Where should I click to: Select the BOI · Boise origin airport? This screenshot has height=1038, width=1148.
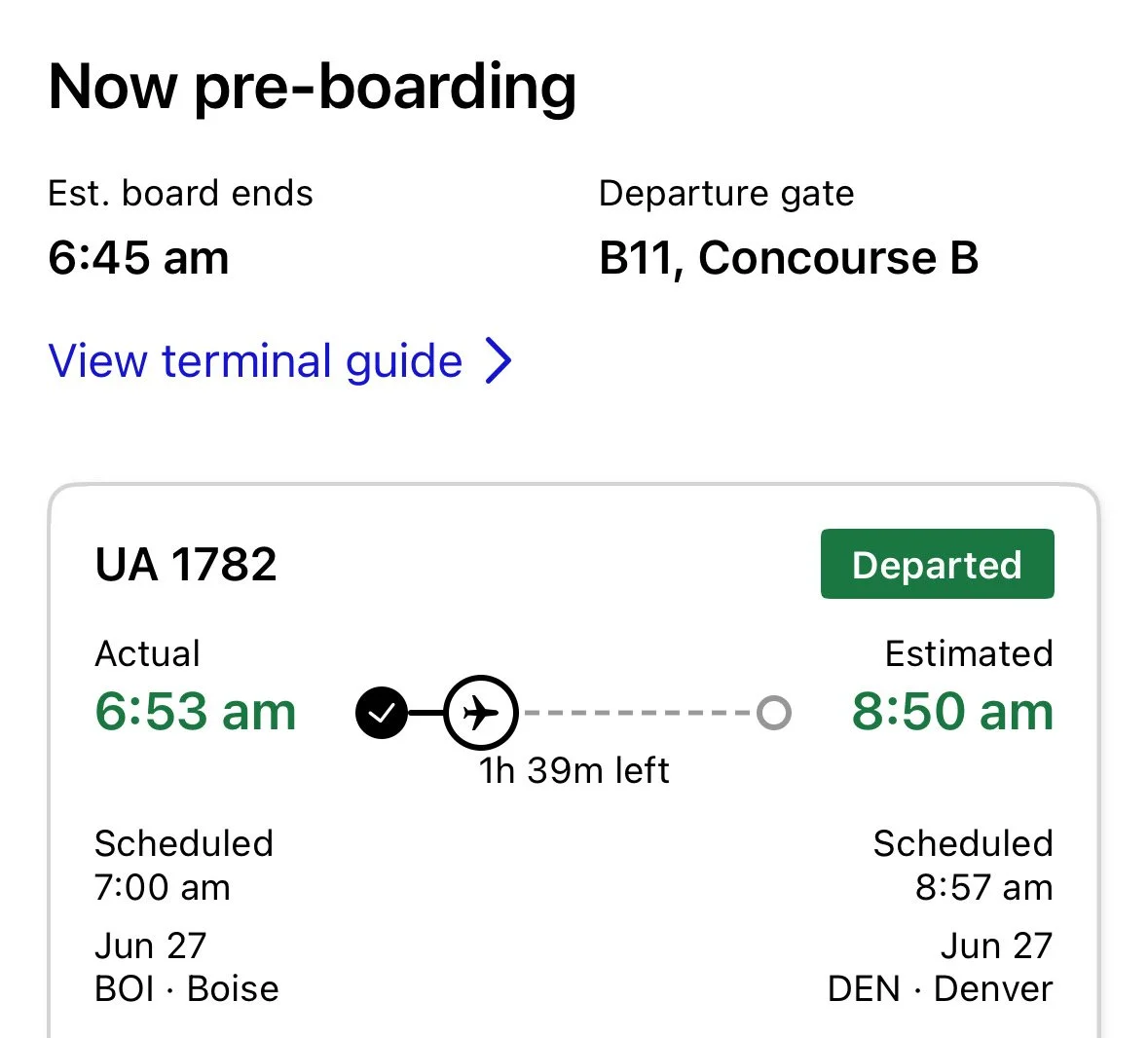(x=187, y=989)
